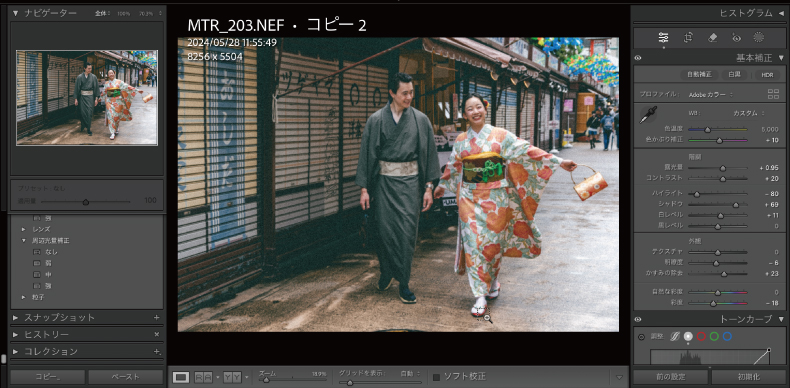
Task: Apply the 'なし' vignette preset
Action: 52,252
